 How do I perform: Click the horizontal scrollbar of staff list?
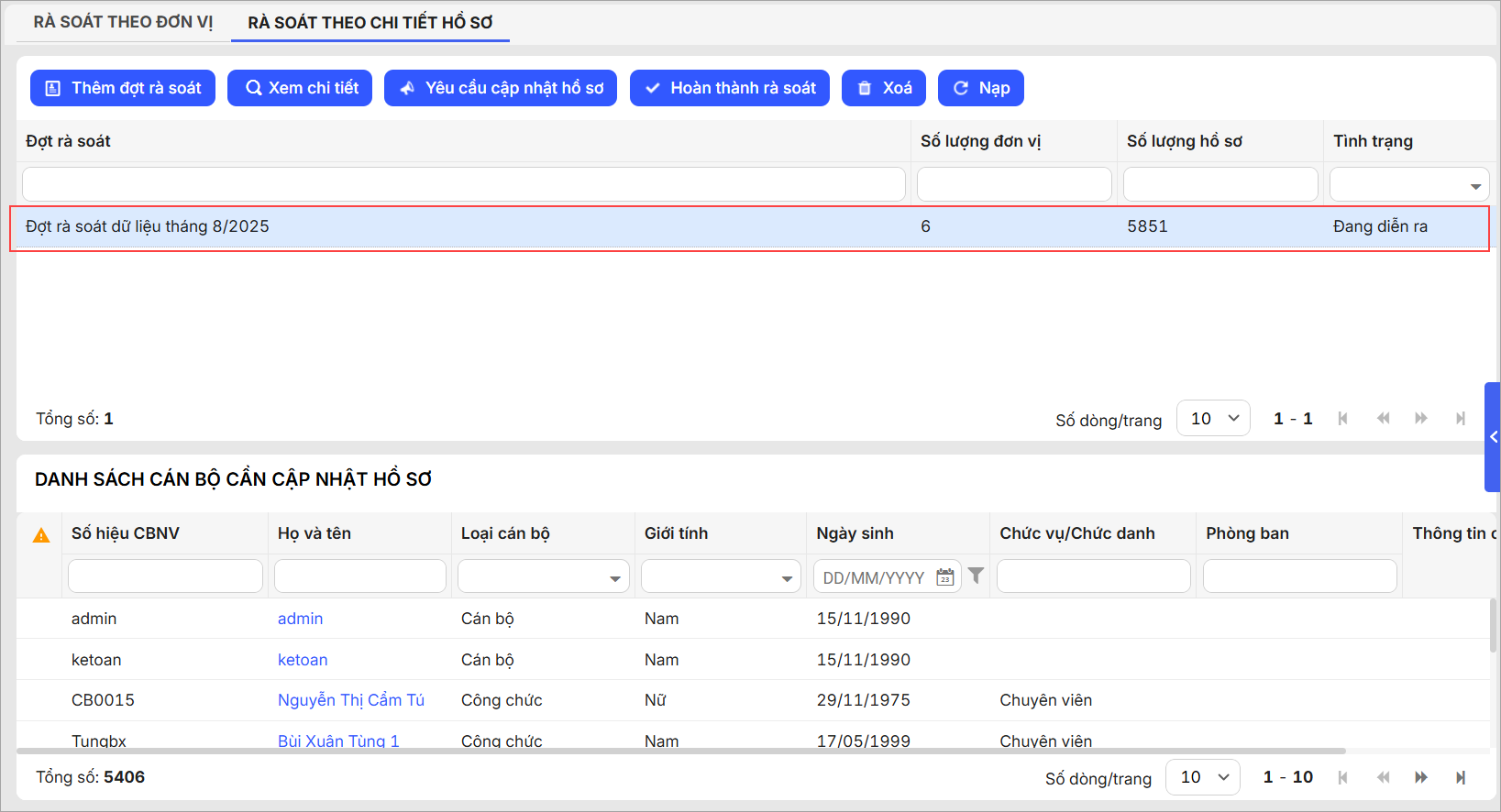pyautogui.click(x=681, y=751)
